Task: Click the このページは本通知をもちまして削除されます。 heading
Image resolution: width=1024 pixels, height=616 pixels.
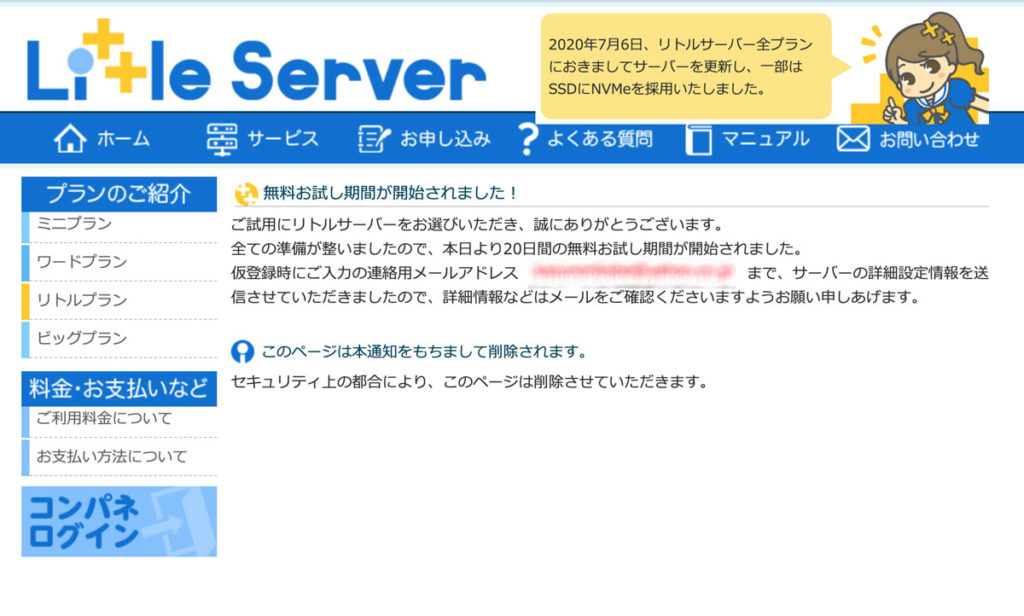Action: [424, 351]
